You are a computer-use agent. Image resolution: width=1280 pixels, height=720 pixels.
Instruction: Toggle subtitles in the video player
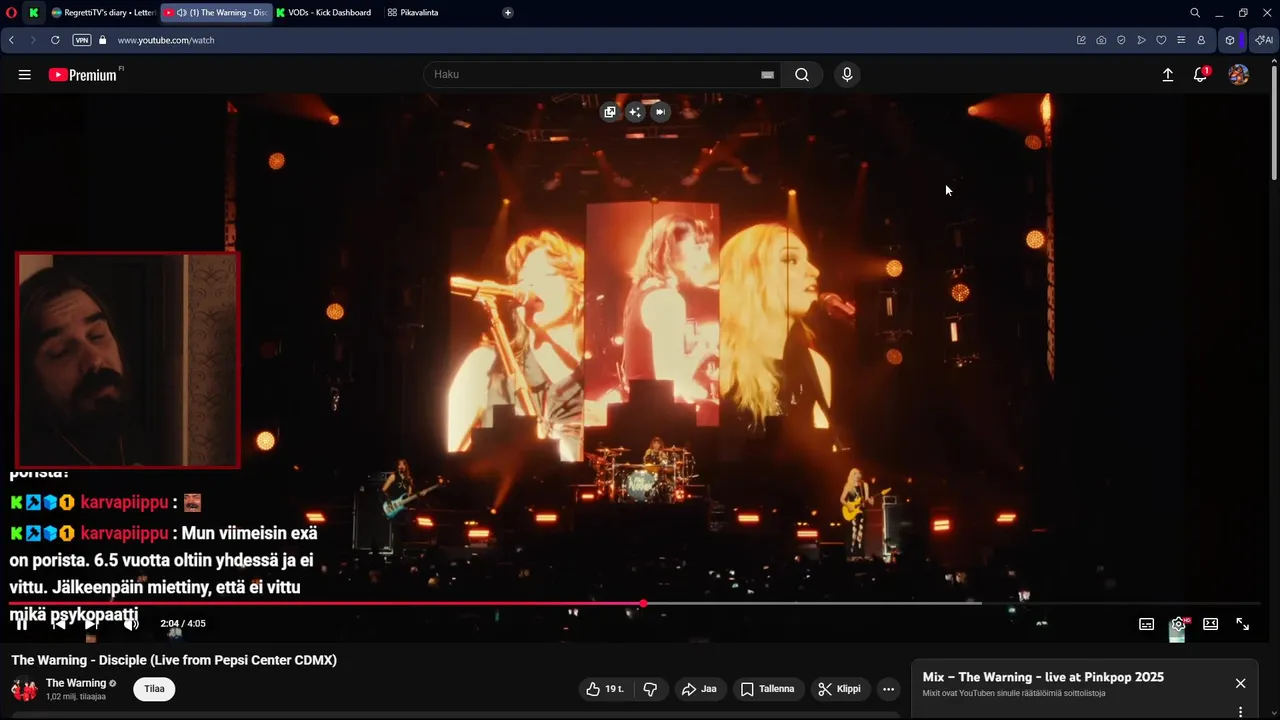(1147, 624)
